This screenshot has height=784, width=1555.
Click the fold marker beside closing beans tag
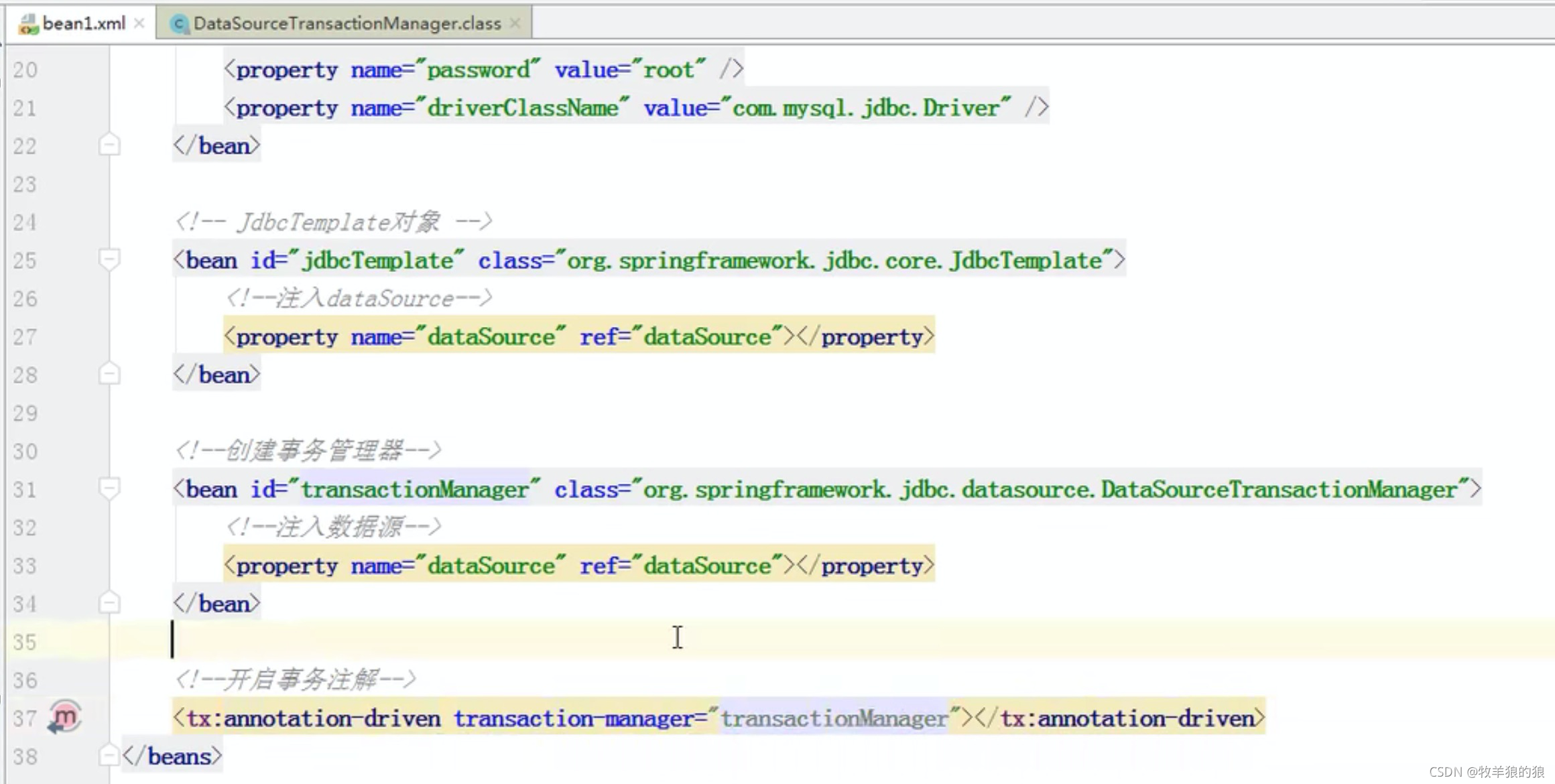point(109,756)
